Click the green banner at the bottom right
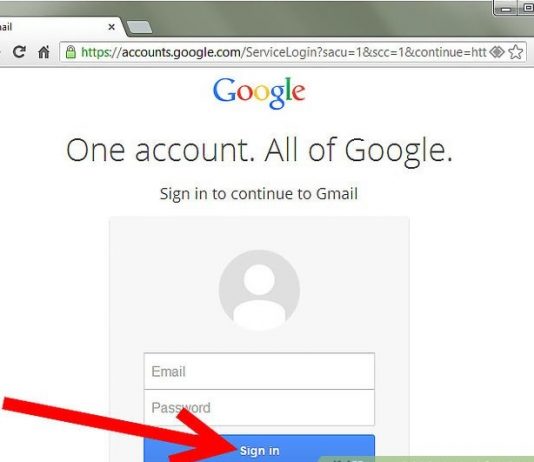This screenshot has width=534, height=462. (426, 459)
